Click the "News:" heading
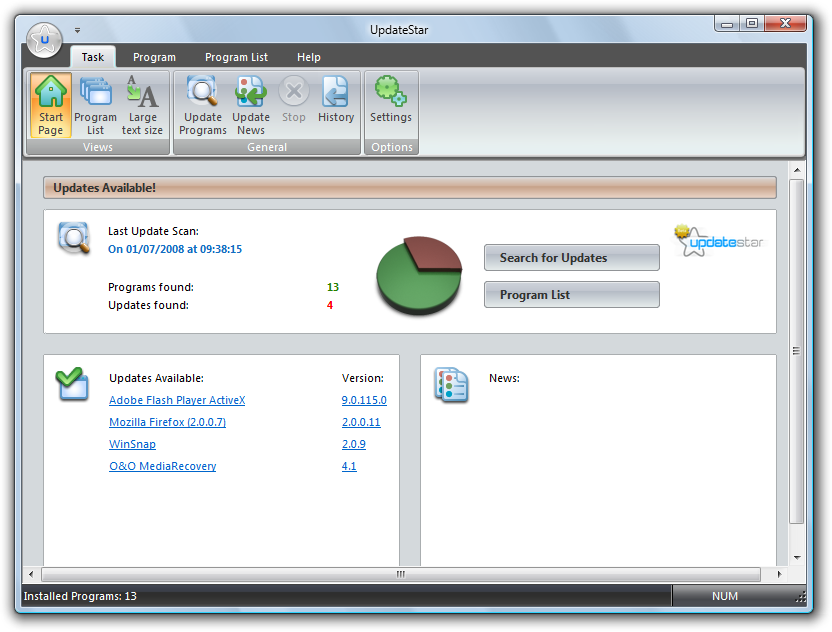 click(505, 378)
